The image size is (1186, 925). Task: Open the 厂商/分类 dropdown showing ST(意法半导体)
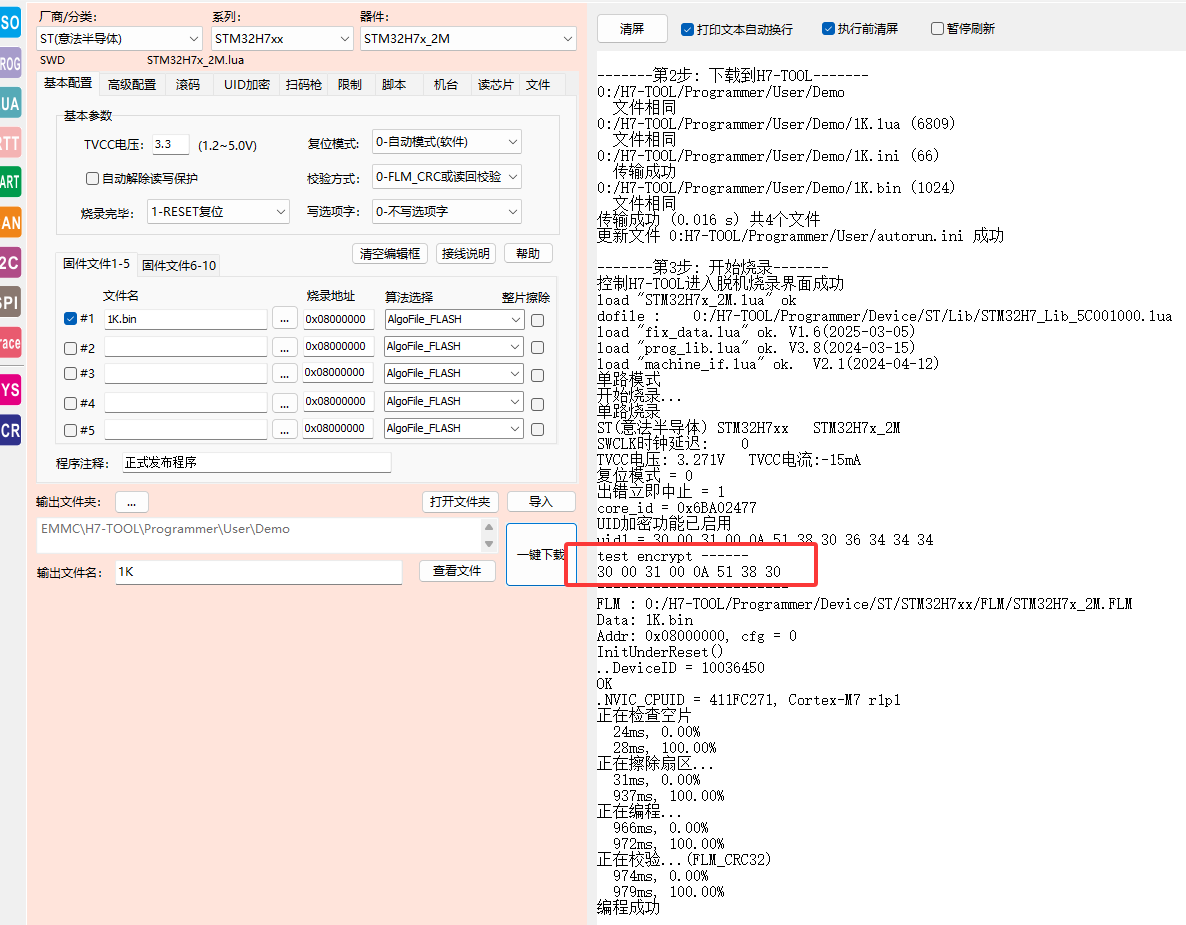119,39
